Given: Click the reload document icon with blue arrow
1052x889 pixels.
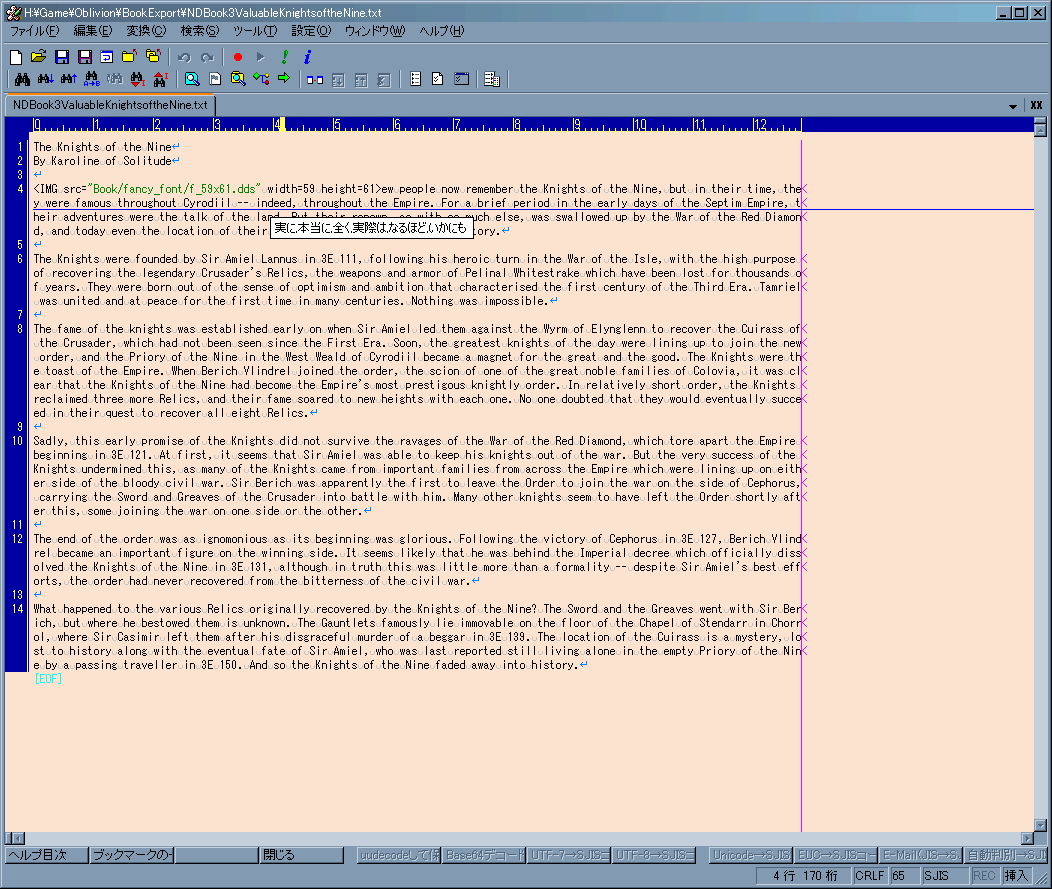Looking at the screenshot, I should pyautogui.click(x=107, y=58).
